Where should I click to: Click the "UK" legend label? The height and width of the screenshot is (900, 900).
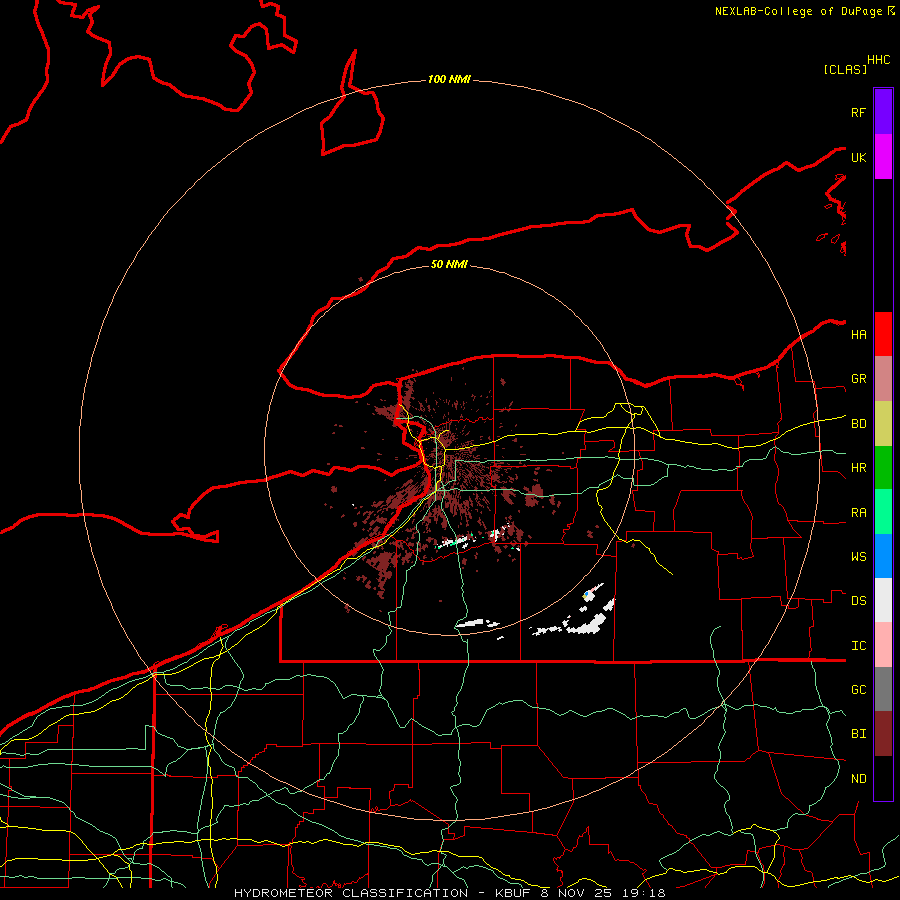[x=858, y=157]
